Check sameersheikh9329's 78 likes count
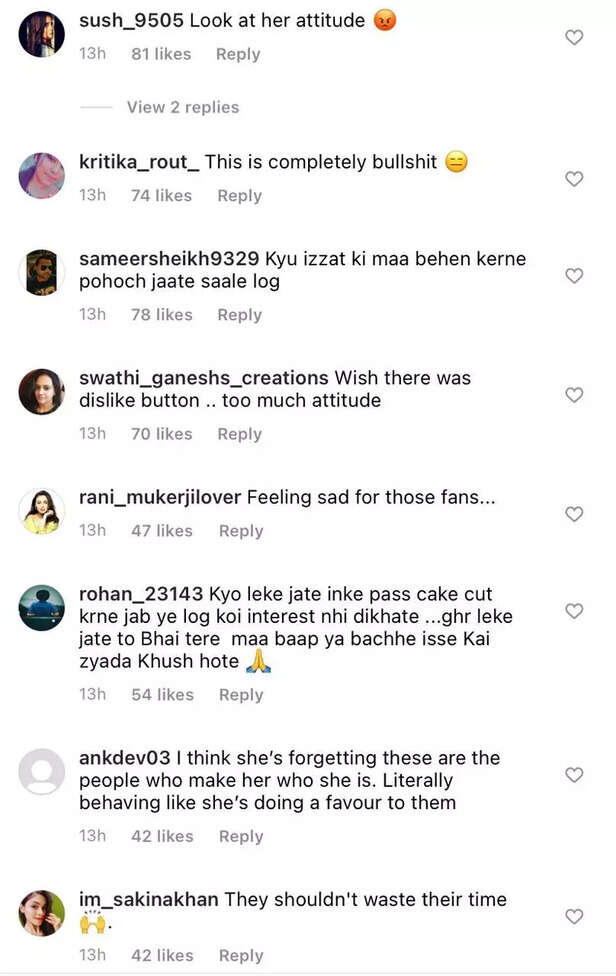 pos(161,314)
